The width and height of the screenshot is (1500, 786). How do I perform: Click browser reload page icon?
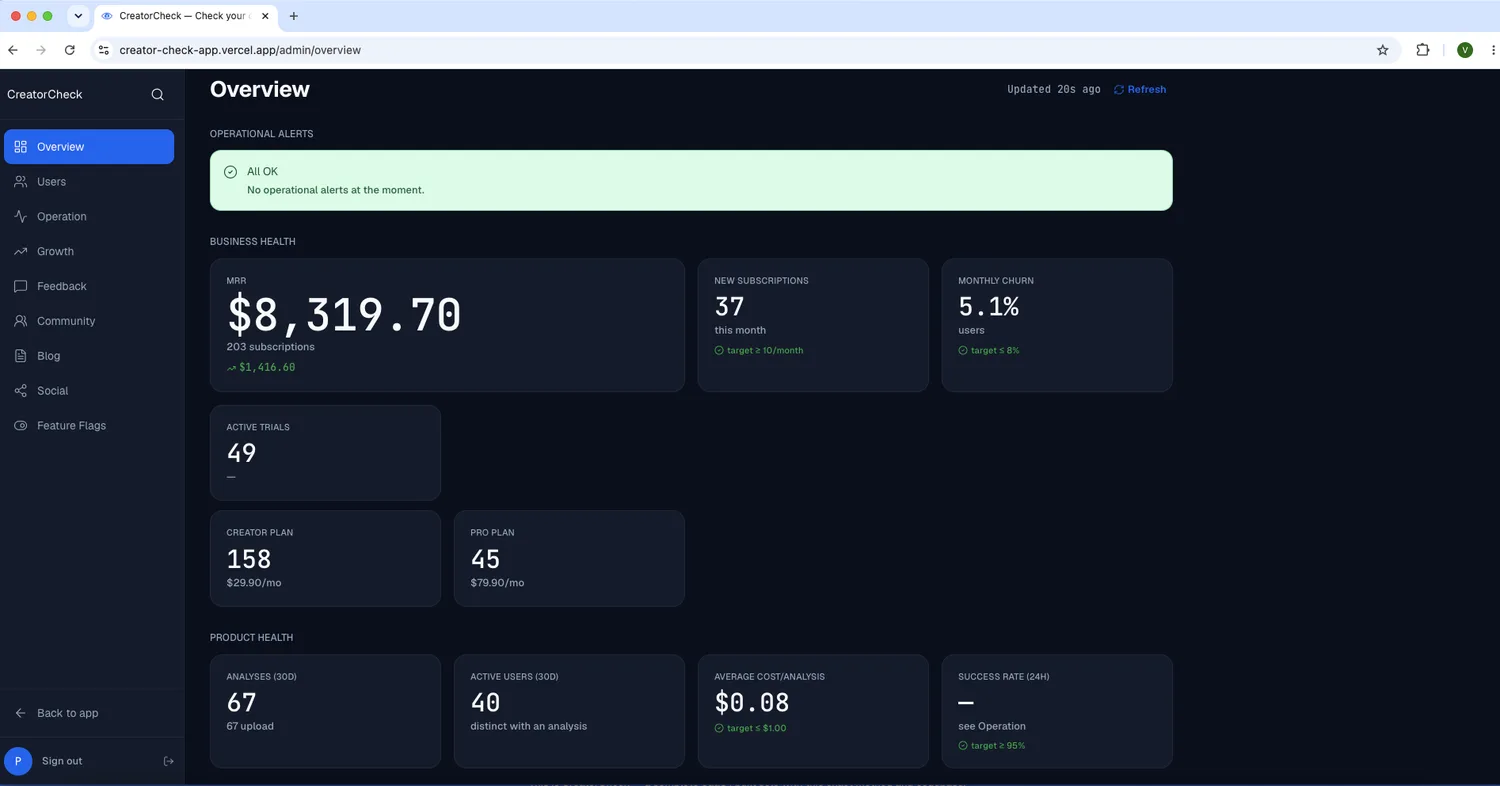point(69,50)
